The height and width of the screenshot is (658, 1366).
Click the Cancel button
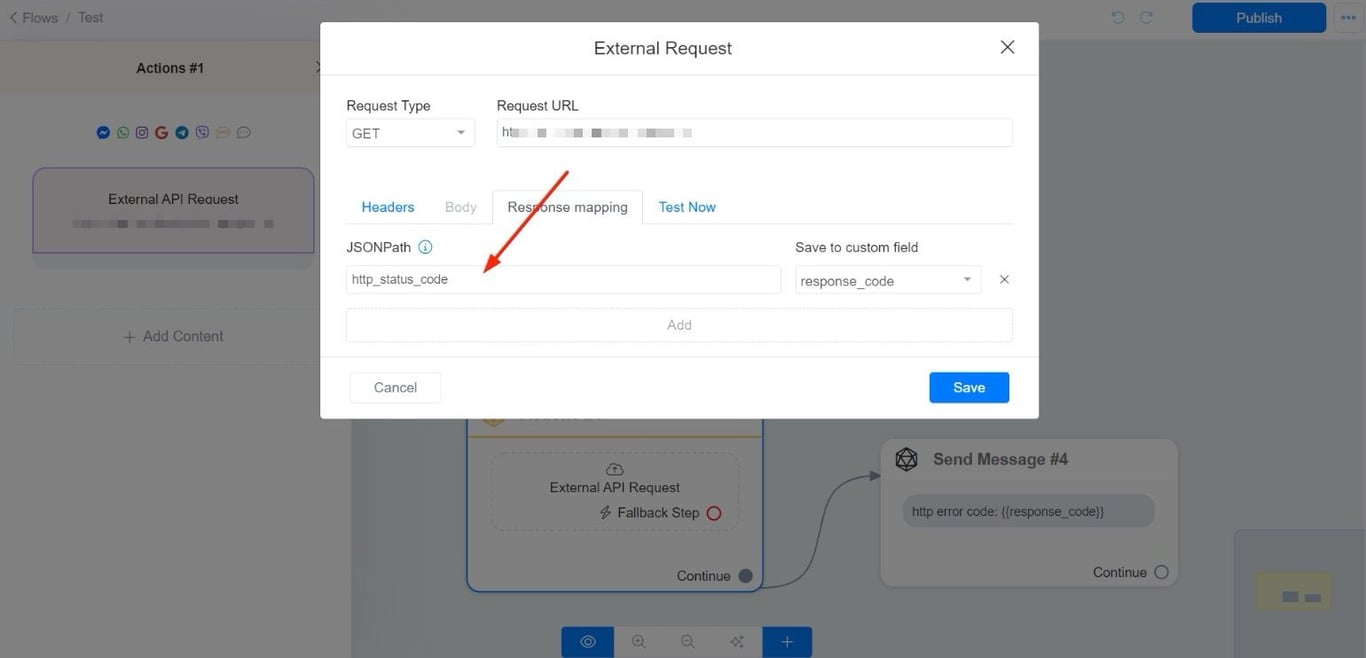tap(395, 387)
